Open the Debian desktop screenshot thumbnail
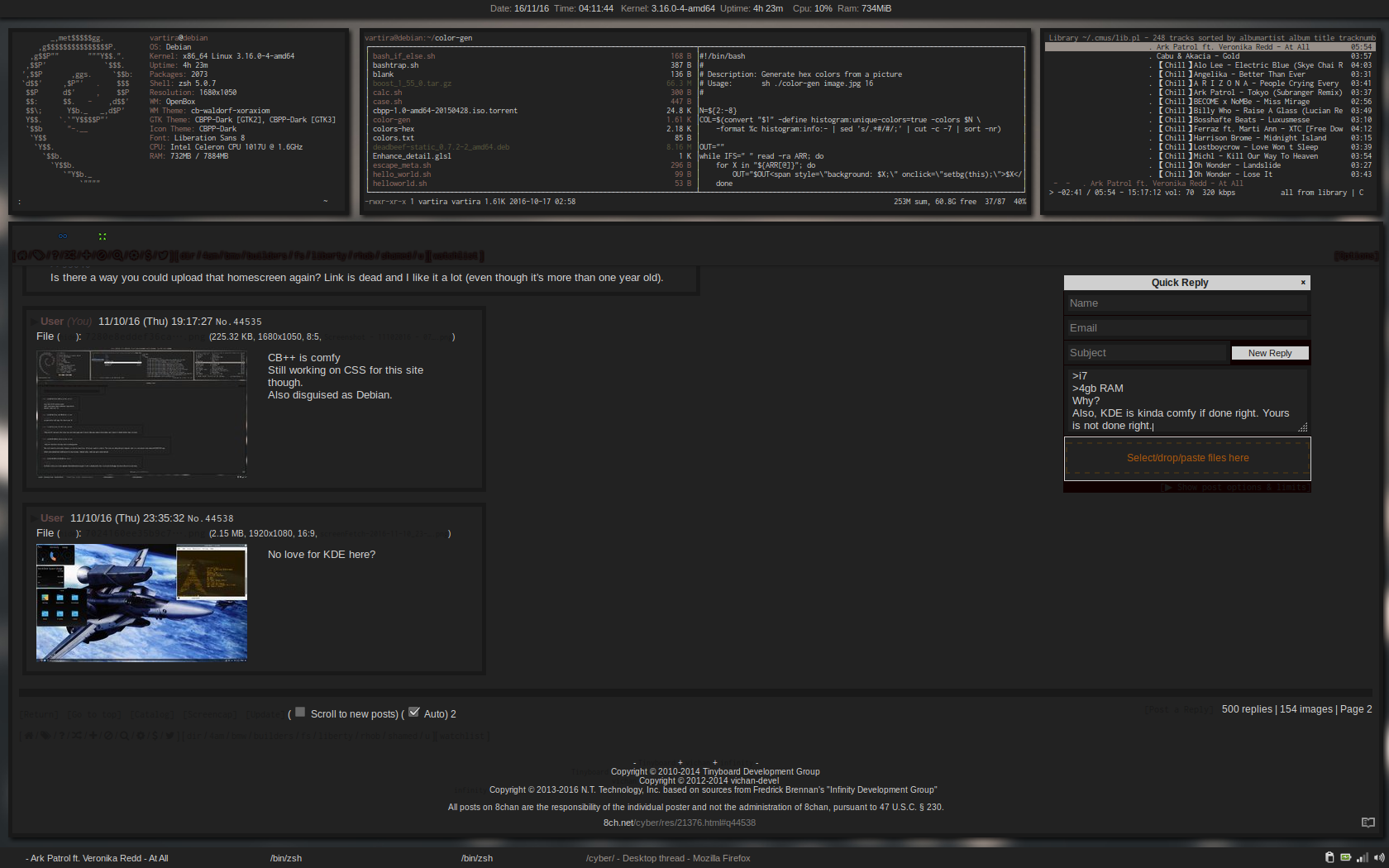 click(141, 414)
